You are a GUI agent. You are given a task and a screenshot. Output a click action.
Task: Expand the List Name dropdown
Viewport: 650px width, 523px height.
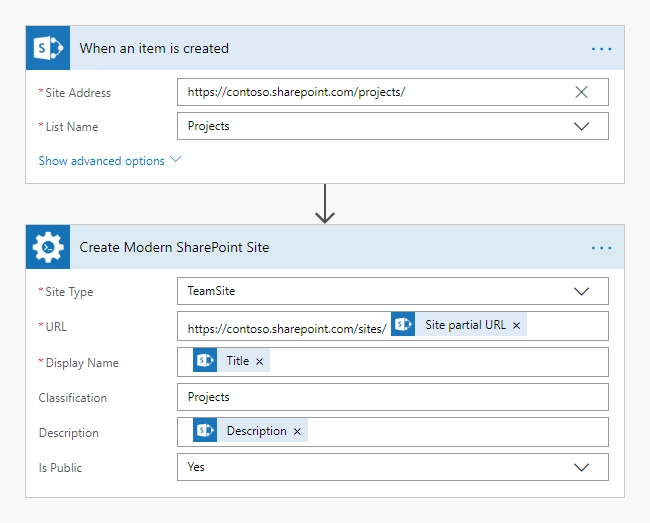[581, 126]
